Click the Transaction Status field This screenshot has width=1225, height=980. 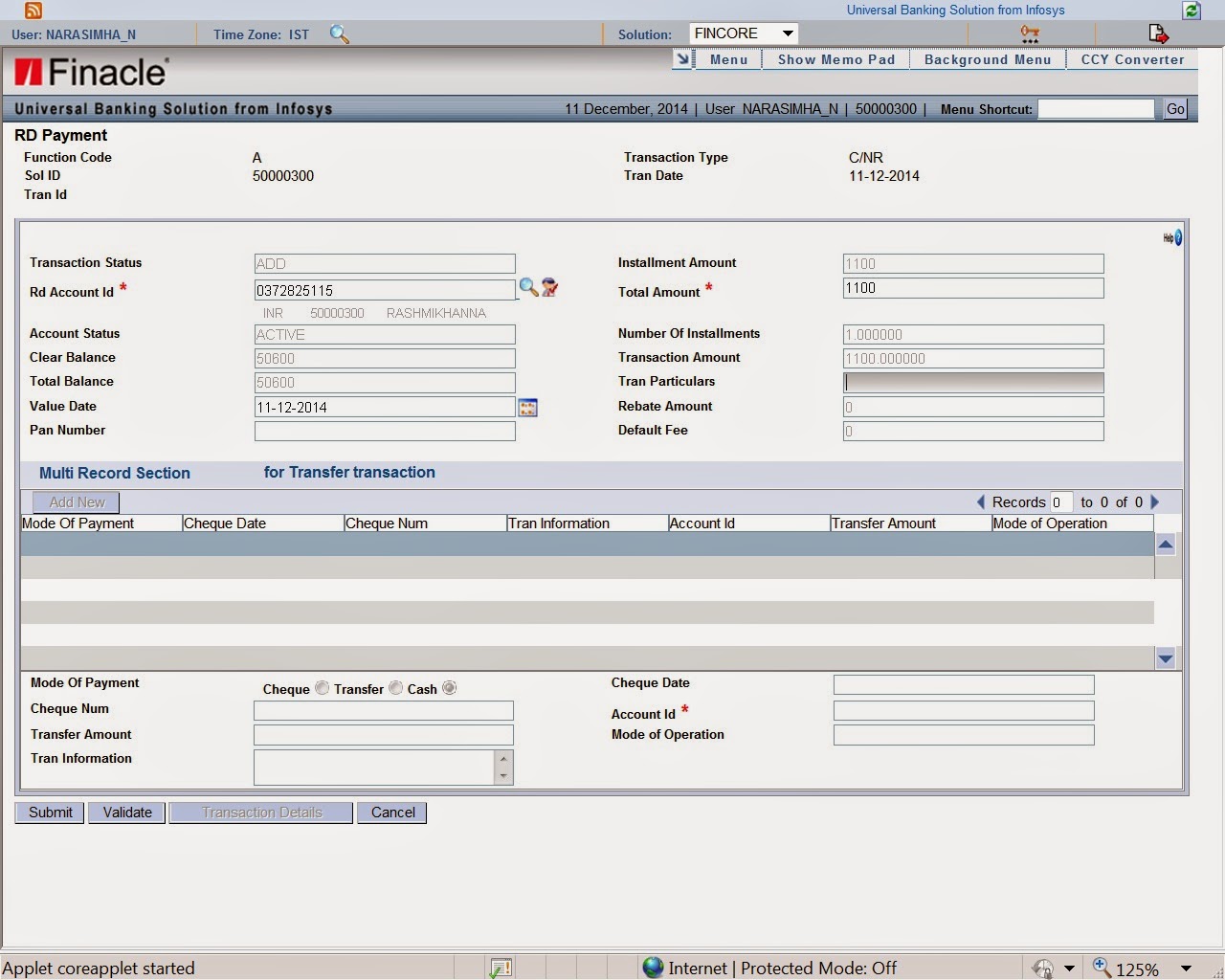(x=385, y=264)
